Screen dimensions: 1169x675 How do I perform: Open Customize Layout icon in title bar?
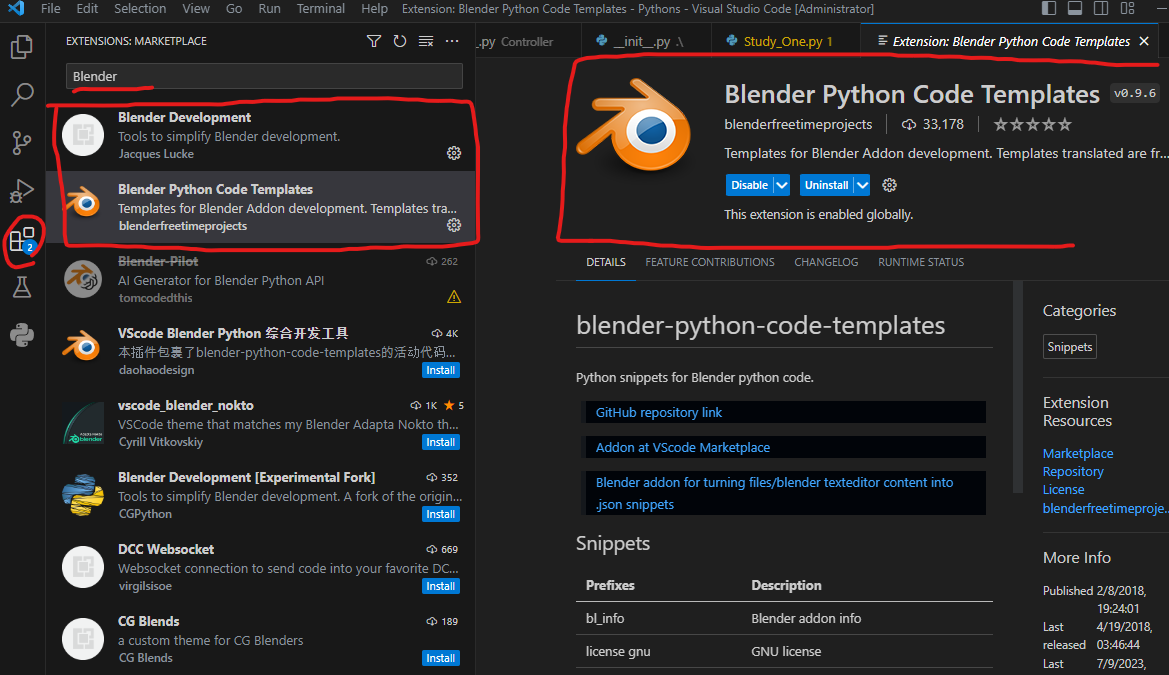click(1127, 8)
